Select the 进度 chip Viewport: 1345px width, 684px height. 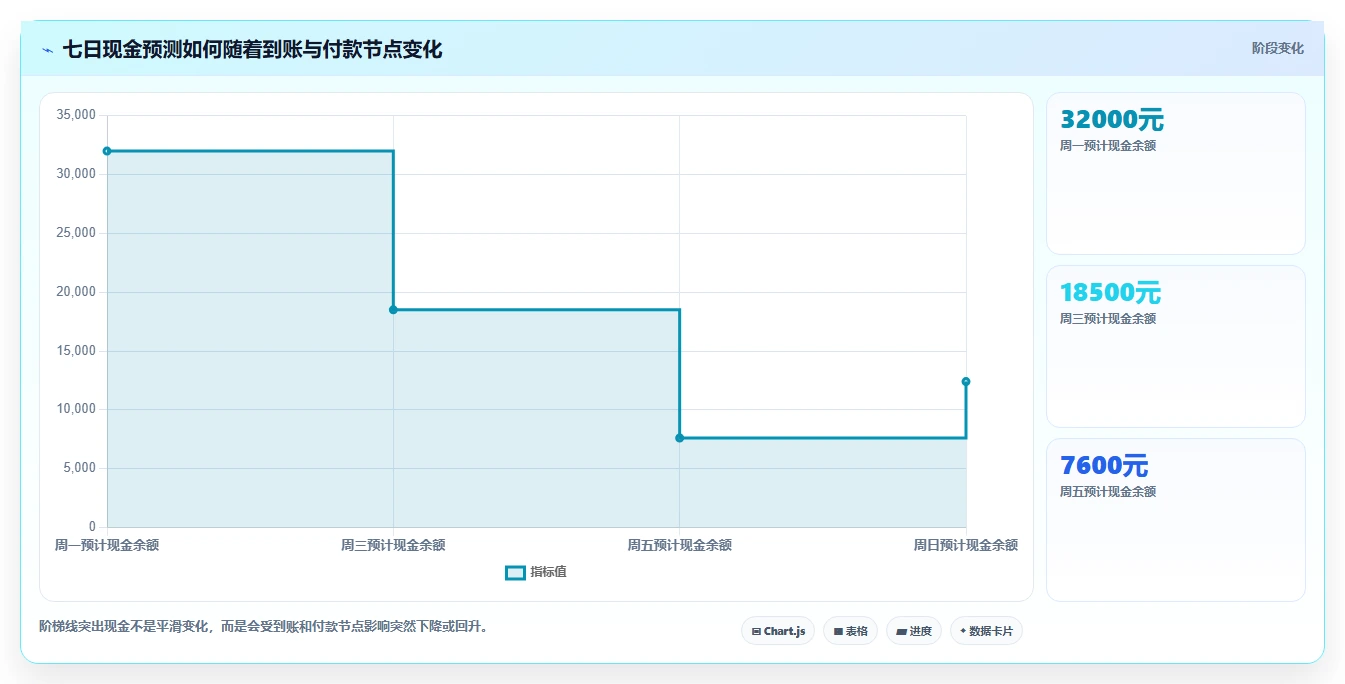[914, 631]
